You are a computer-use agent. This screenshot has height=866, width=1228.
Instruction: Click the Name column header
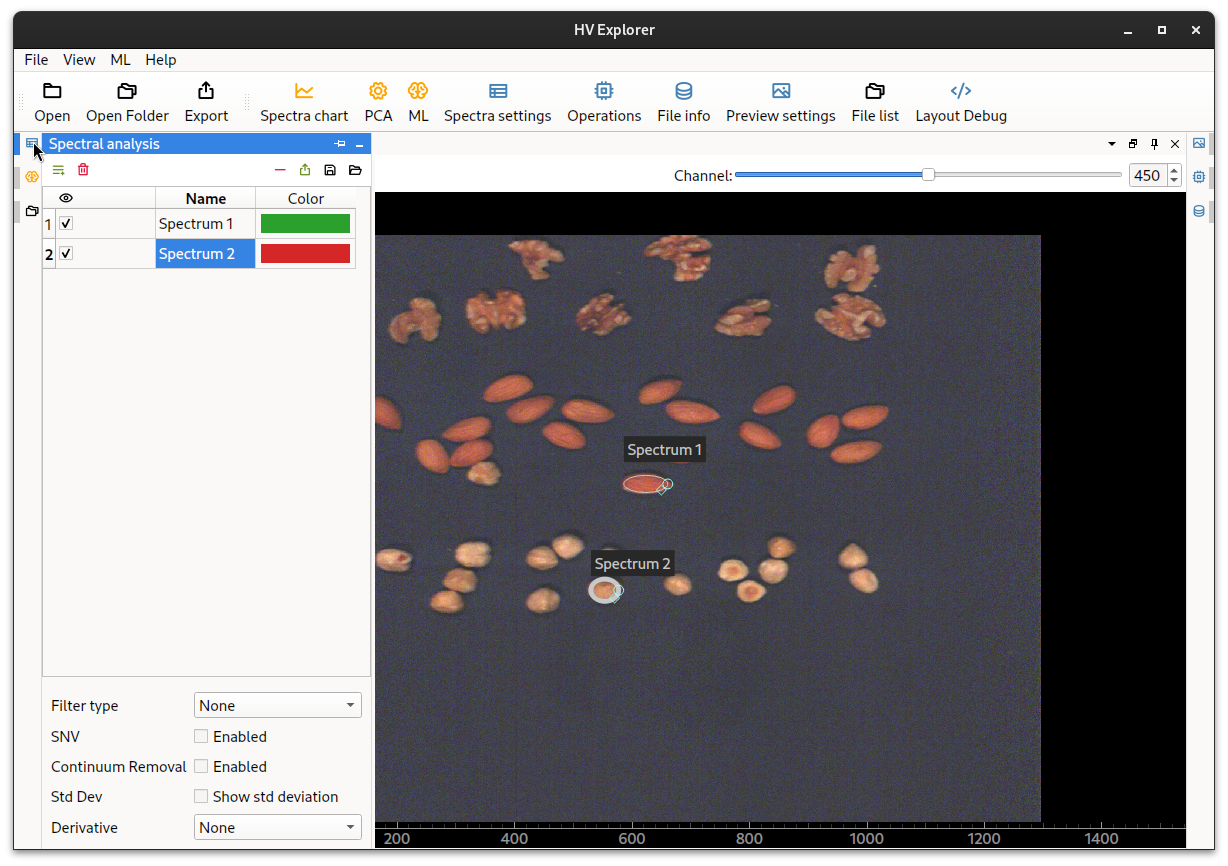coord(206,198)
